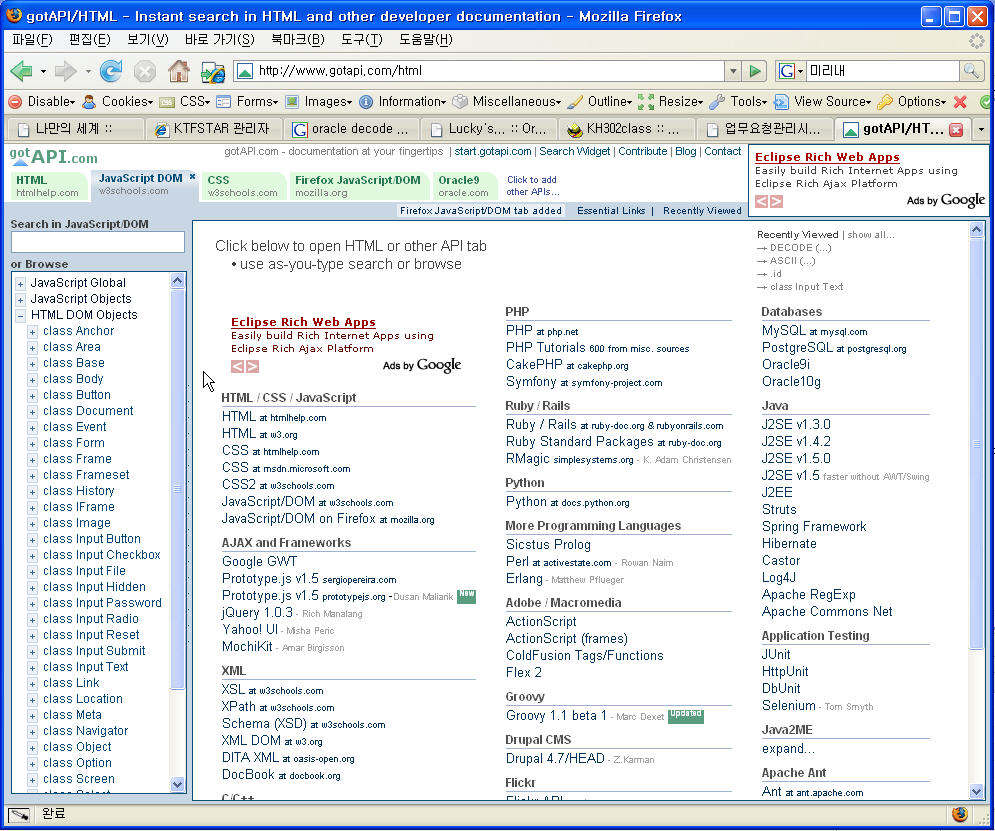Expand the class Document node

click(x=32, y=412)
